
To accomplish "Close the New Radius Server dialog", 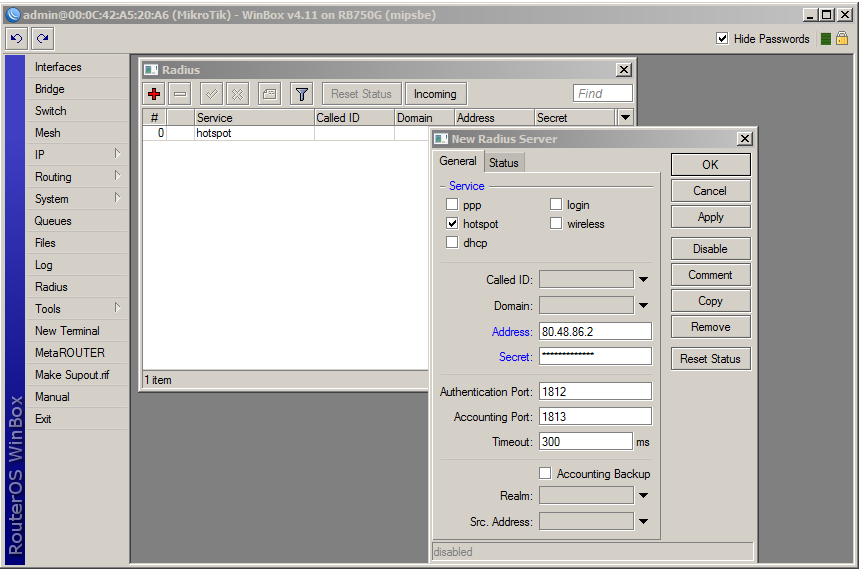I will point(744,139).
